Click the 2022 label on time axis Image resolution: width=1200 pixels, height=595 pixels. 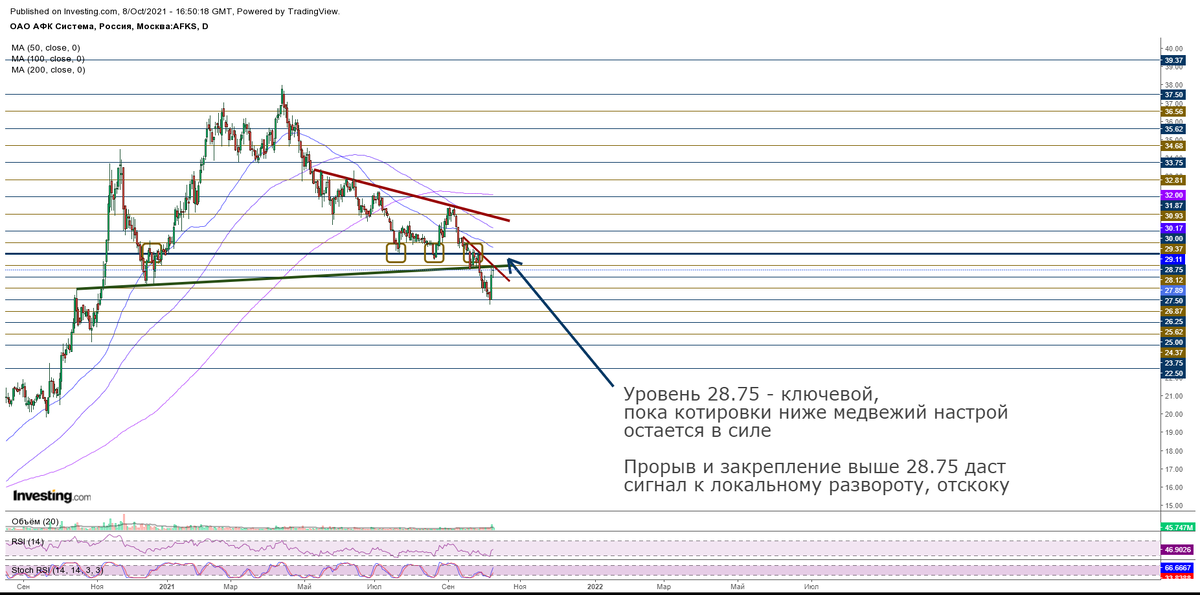pos(595,588)
